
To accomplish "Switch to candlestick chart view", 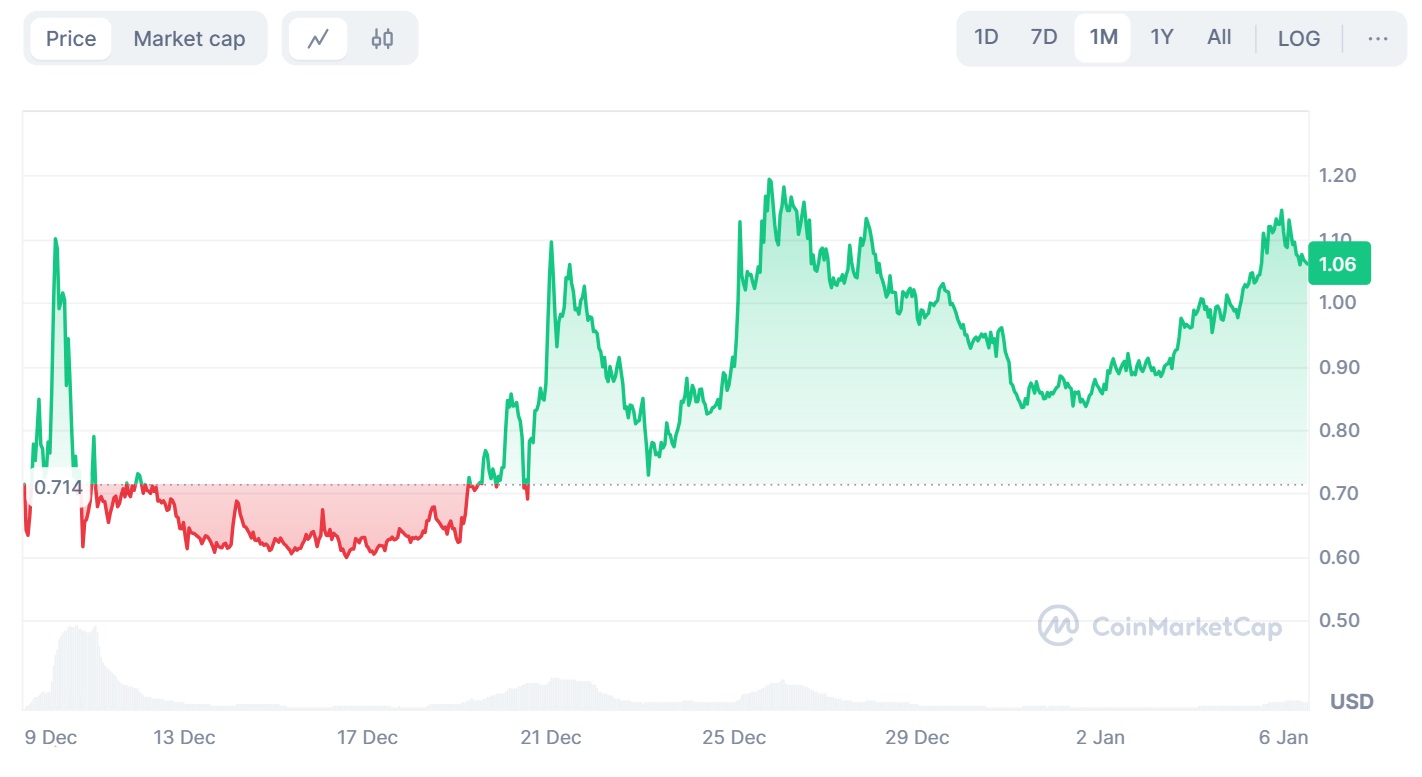I will pos(382,39).
